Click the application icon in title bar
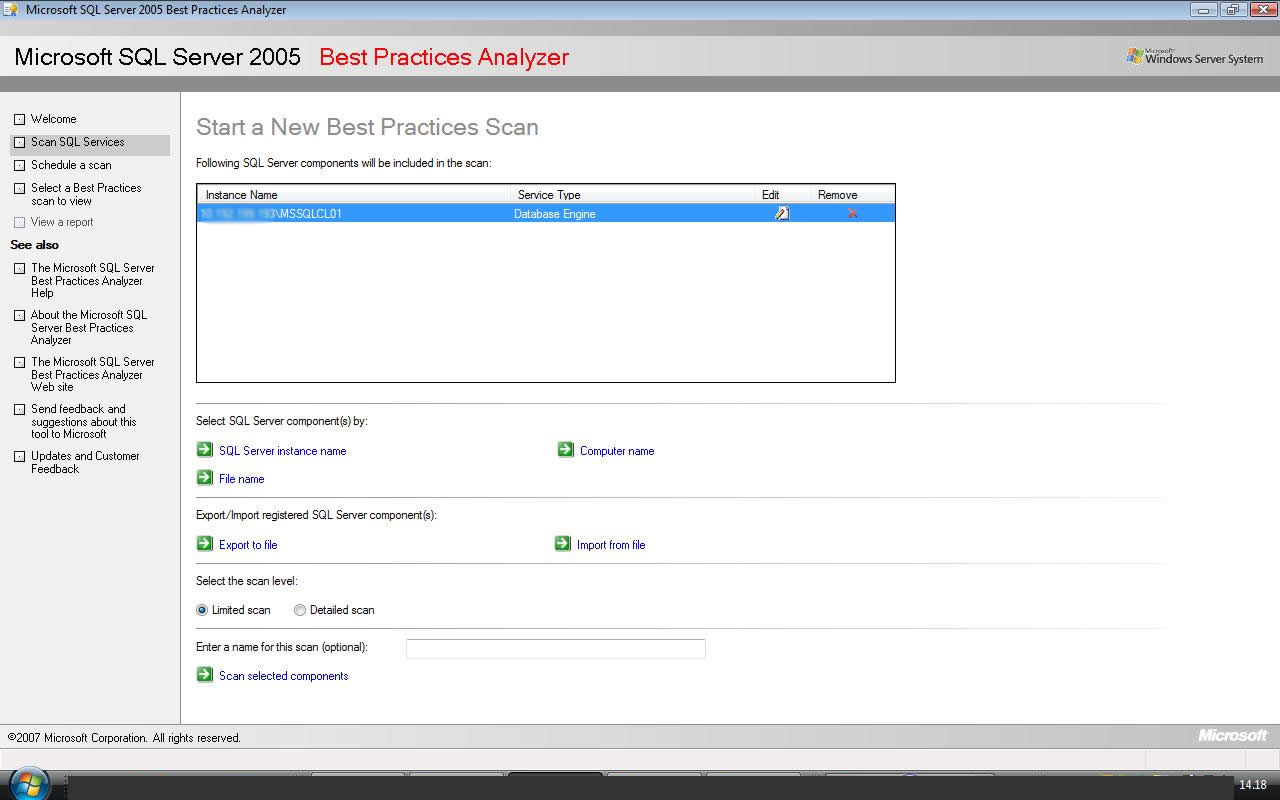 (11, 10)
